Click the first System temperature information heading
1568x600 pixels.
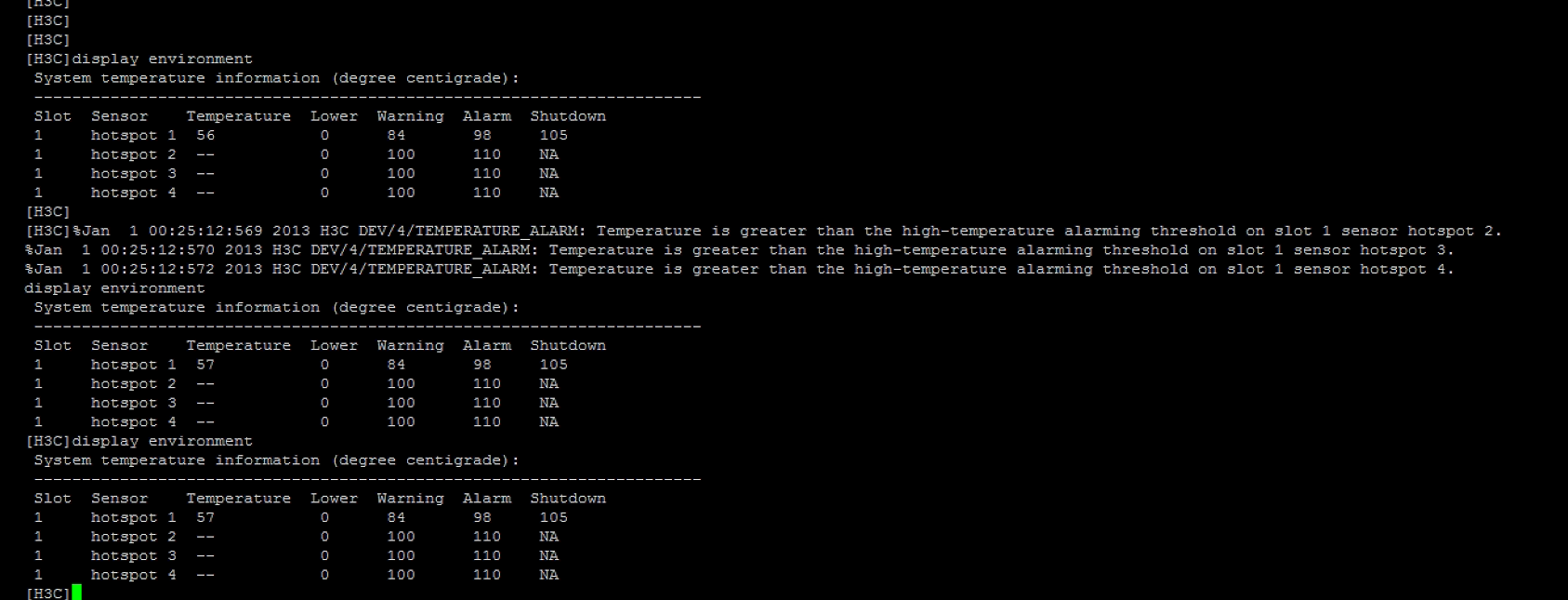point(276,78)
